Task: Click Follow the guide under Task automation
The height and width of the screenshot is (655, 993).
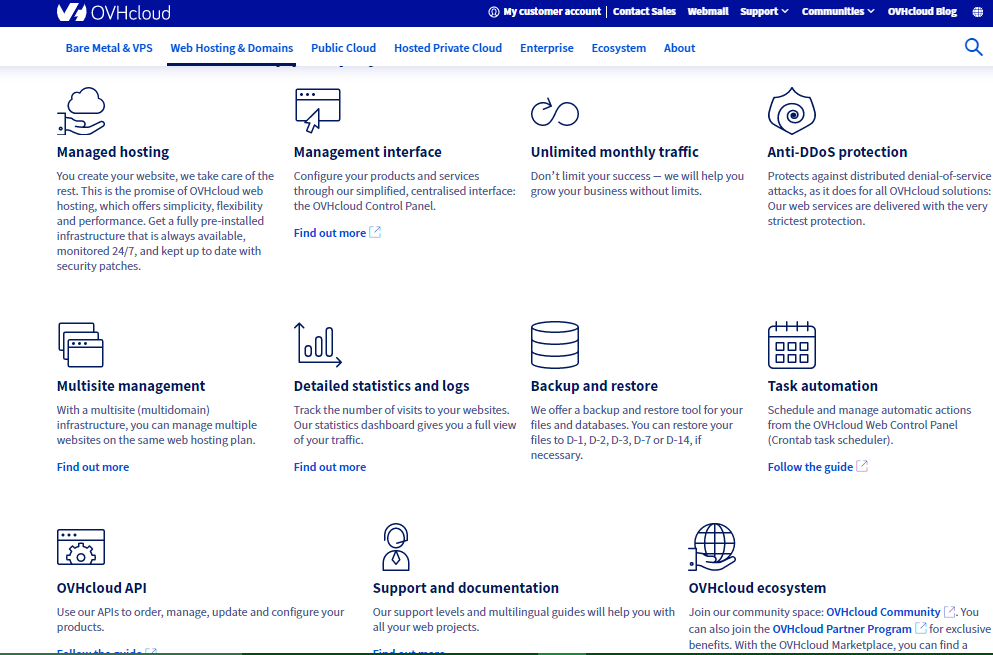Action: tap(810, 467)
